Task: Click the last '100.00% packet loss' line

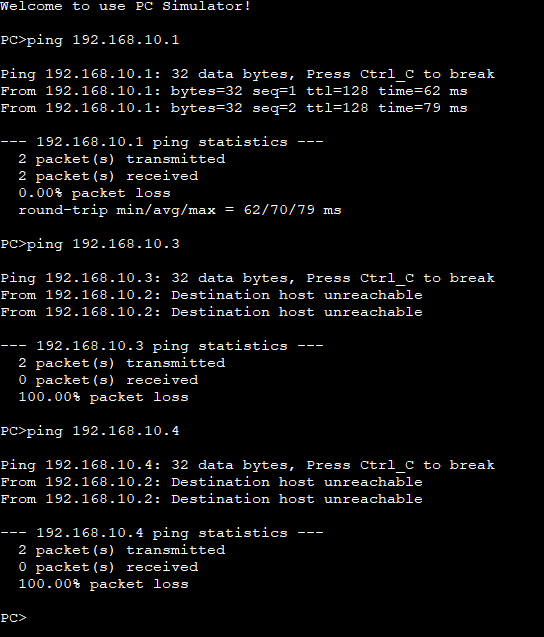Action: pyautogui.click(x=103, y=584)
